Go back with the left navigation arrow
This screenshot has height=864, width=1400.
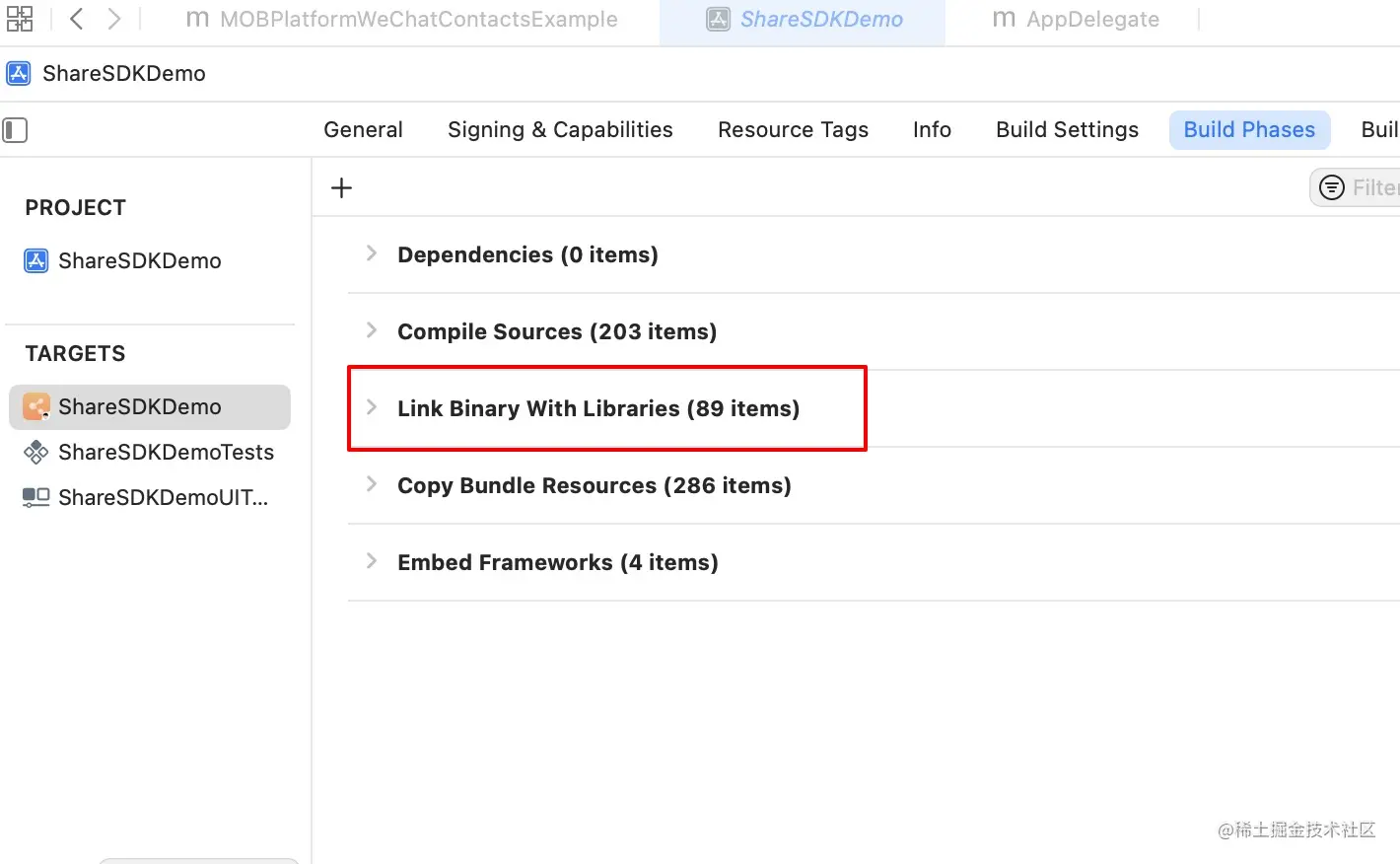[x=76, y=19]
